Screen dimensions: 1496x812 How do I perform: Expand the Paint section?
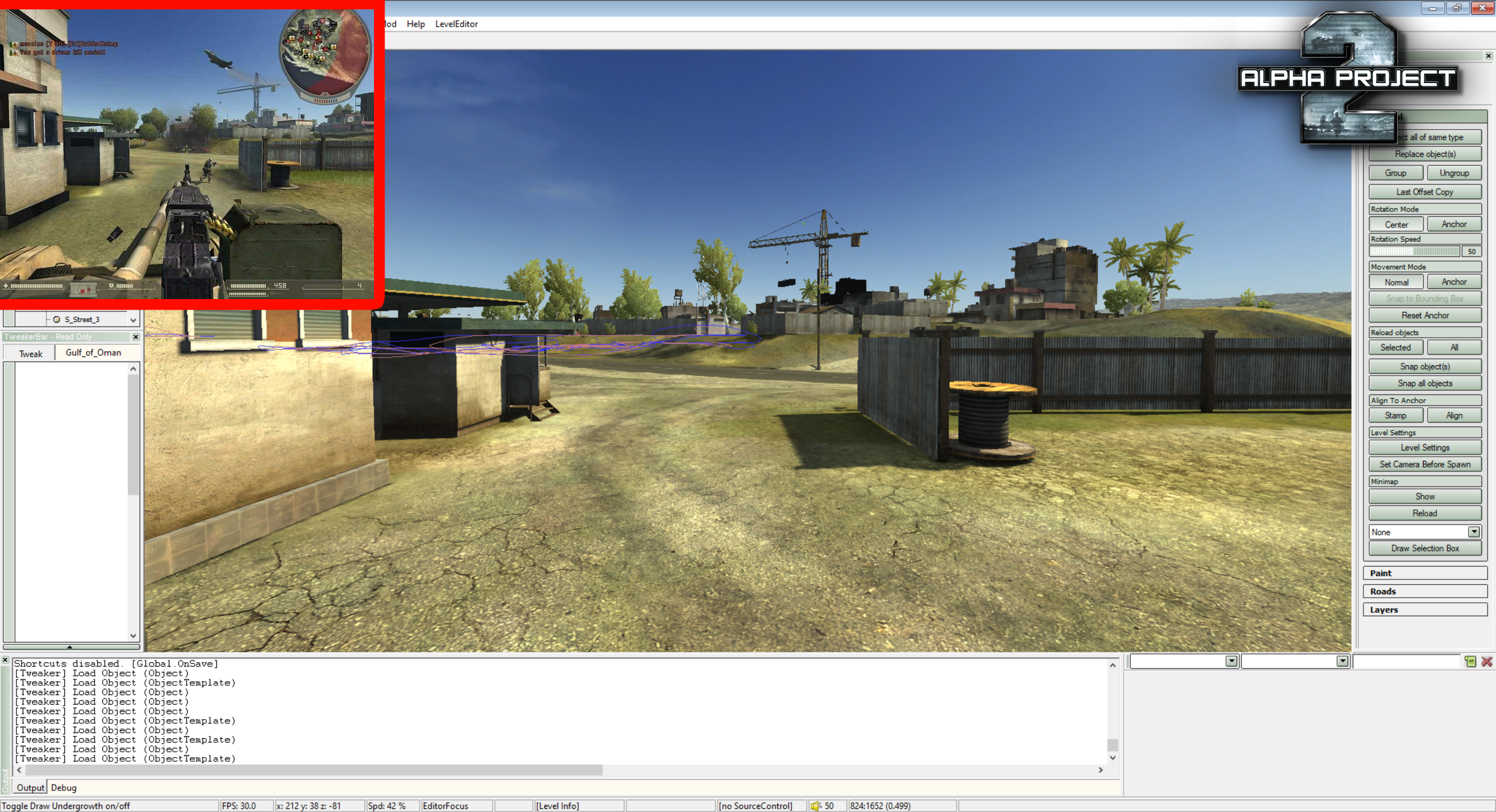pyautogui.click(x=1425, y=574)
